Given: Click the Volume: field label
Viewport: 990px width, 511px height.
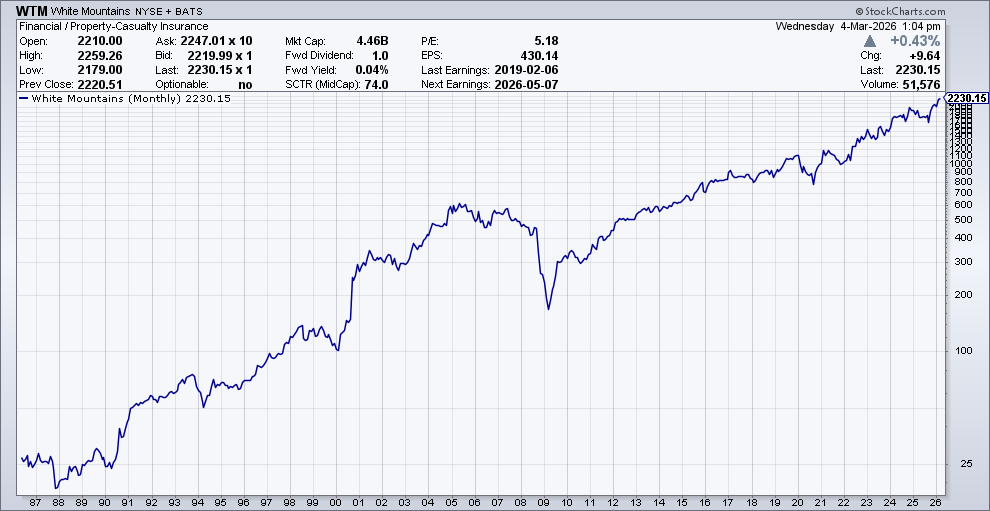Looking at the screenshot, I should [881, 85].
